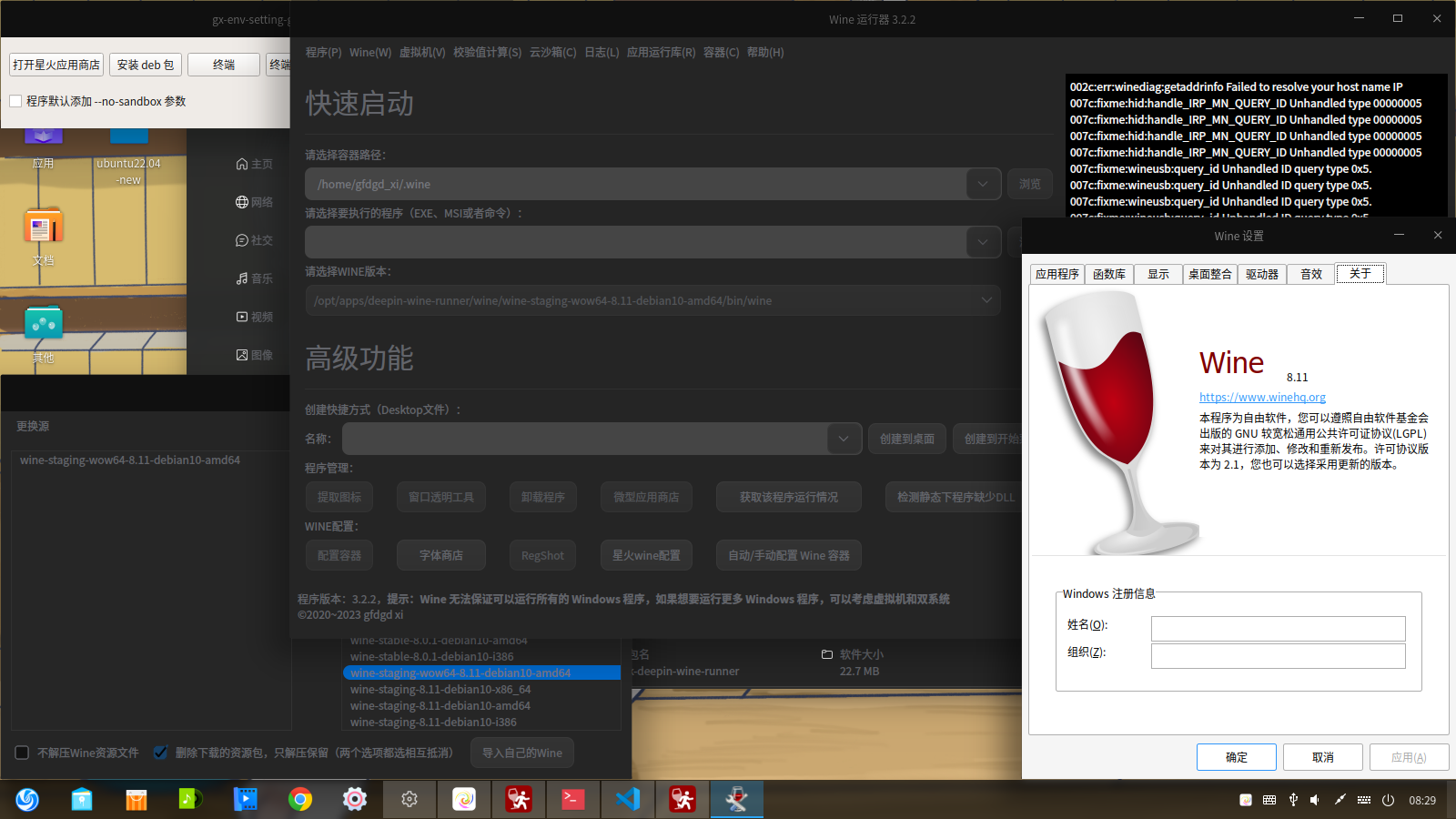Open the plain outline gear taskbar icon
Screen dimensions: 1456x819
tap(409, 799)
